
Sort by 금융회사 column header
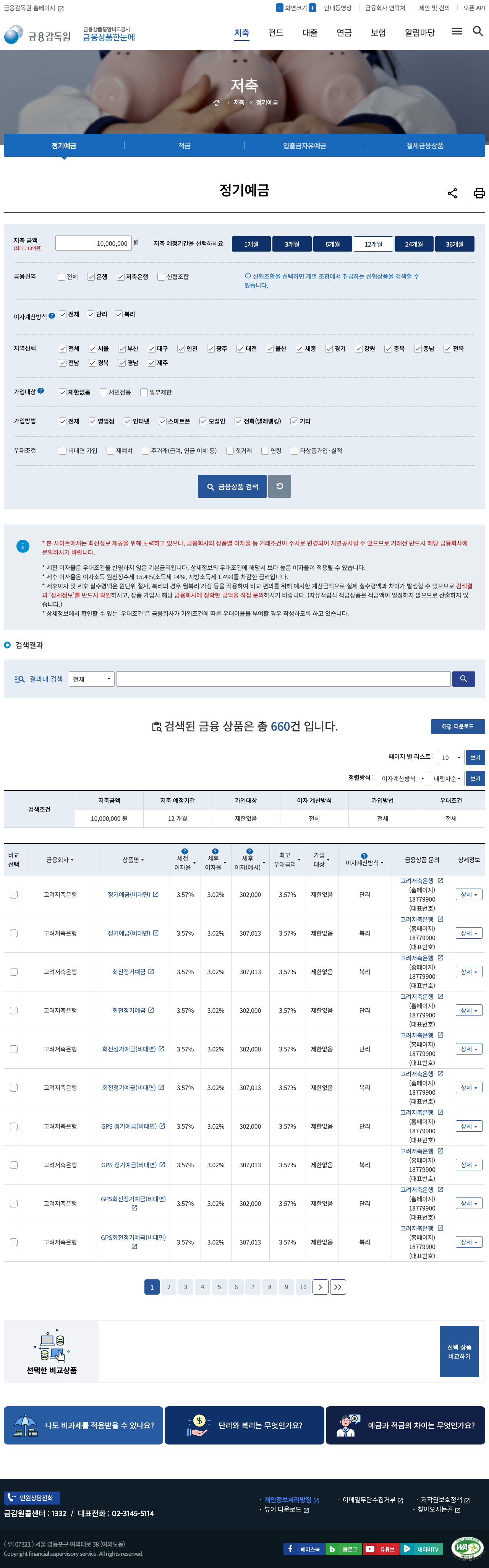tap(60, 860)
